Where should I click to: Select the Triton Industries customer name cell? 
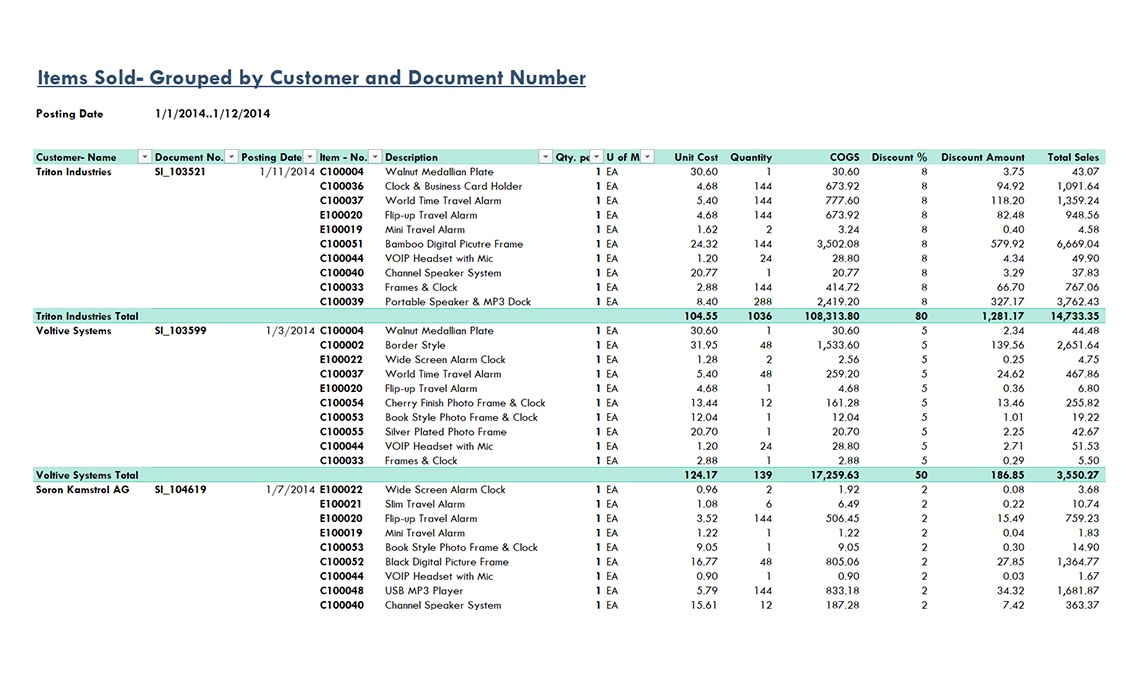click(73, 172)
